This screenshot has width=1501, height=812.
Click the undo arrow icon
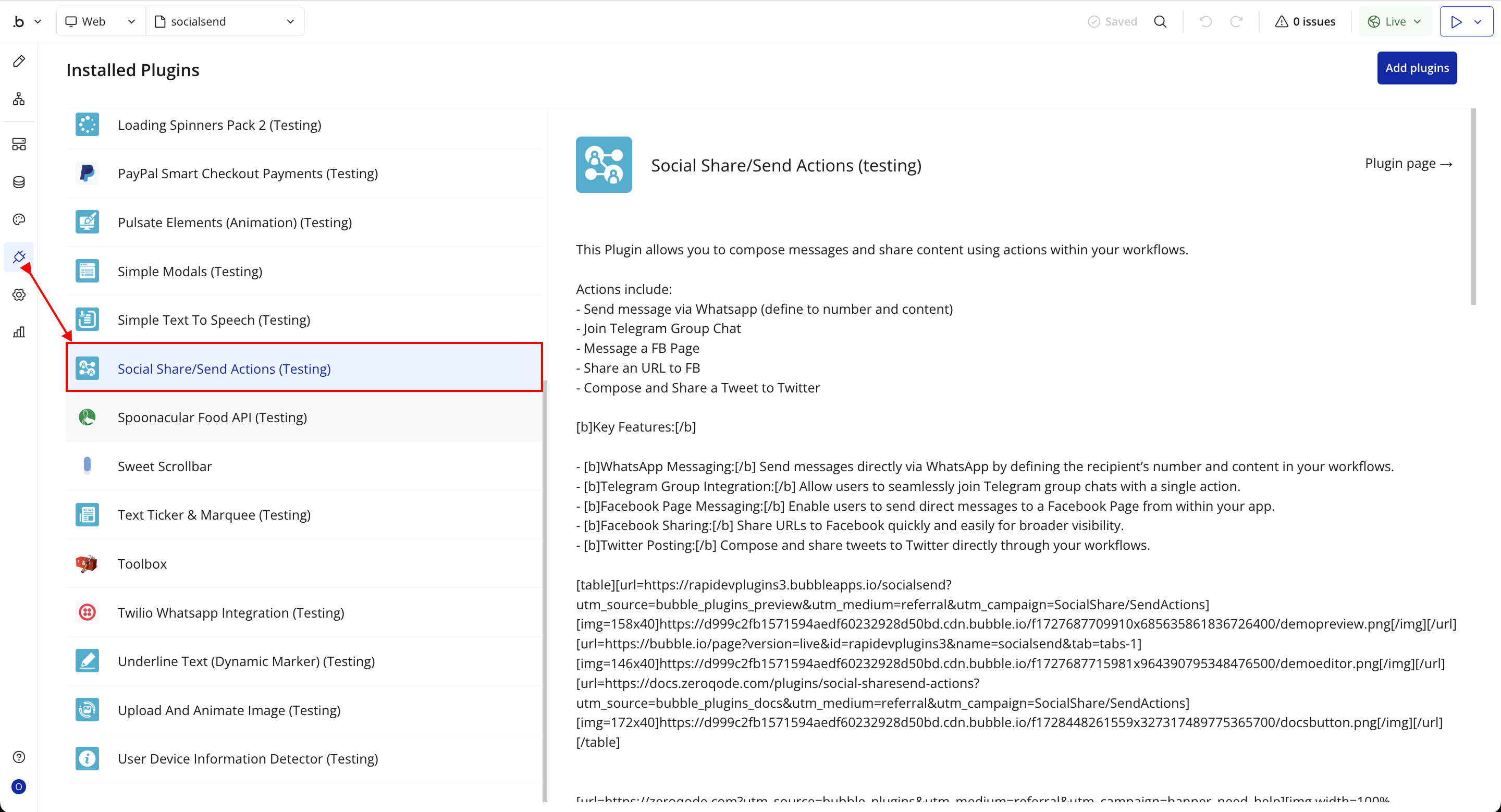coord(1205,21)
